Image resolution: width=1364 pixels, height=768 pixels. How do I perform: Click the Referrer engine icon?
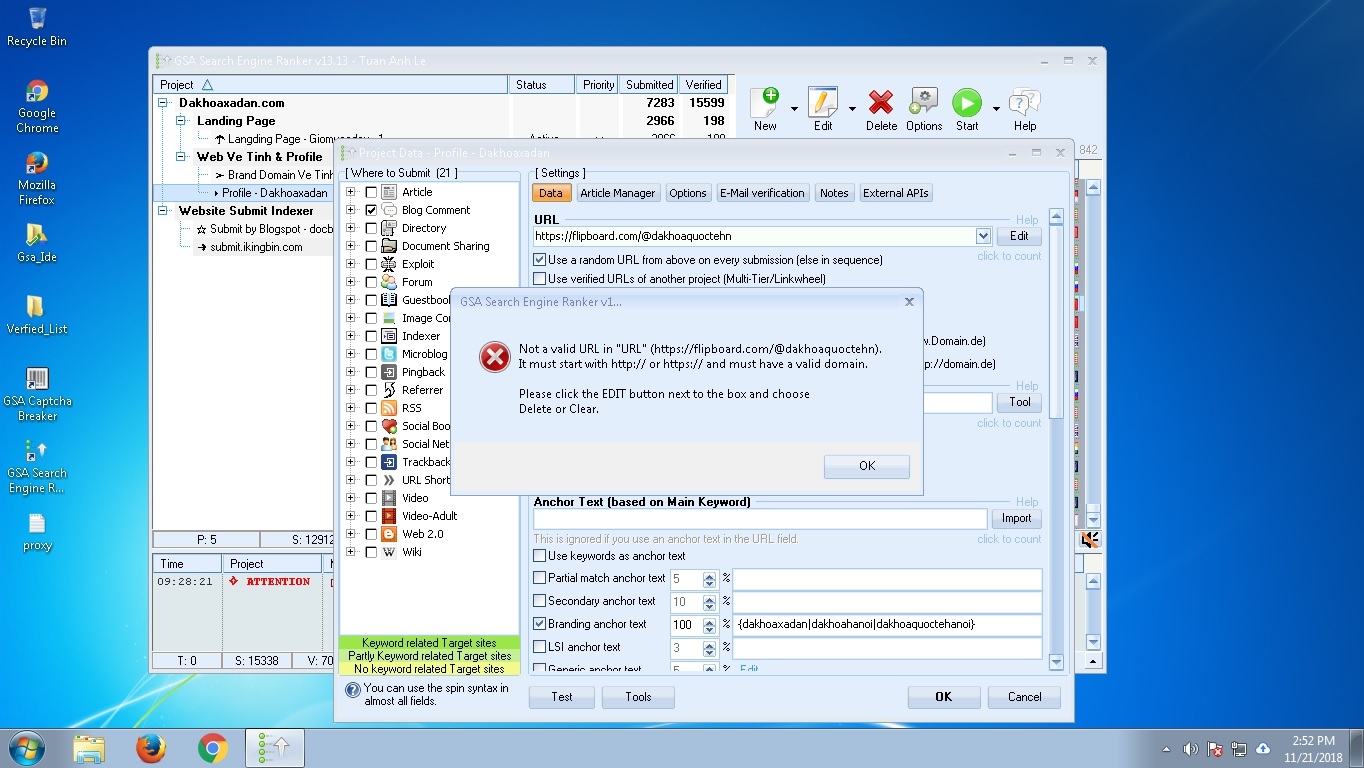click(389, 390)
